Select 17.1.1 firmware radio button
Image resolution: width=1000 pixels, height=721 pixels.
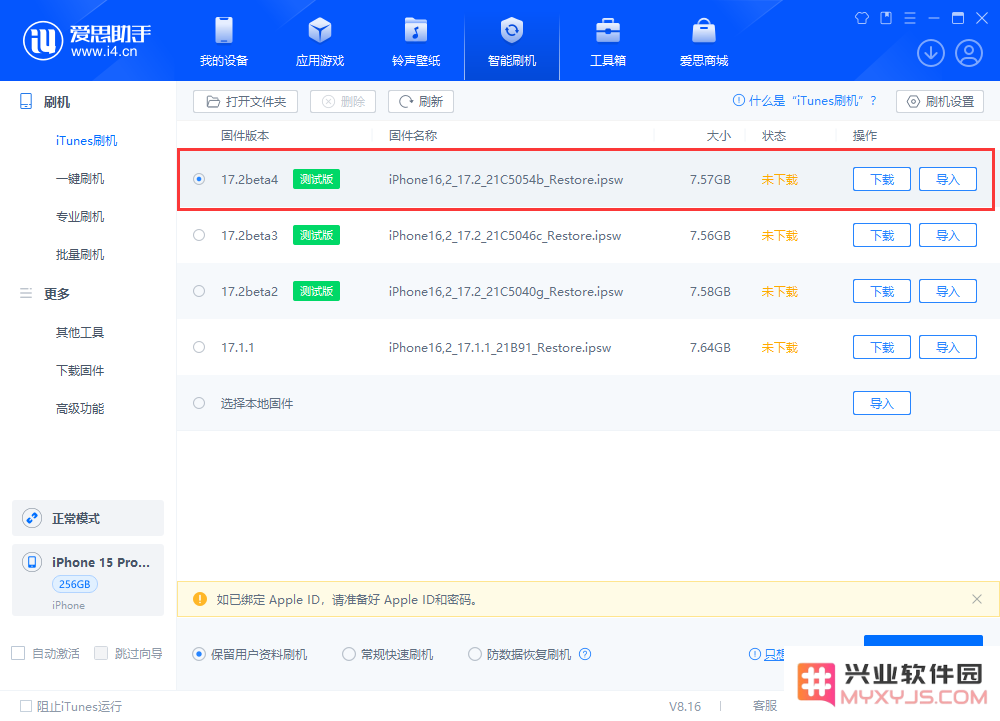(x=199, y=347)
